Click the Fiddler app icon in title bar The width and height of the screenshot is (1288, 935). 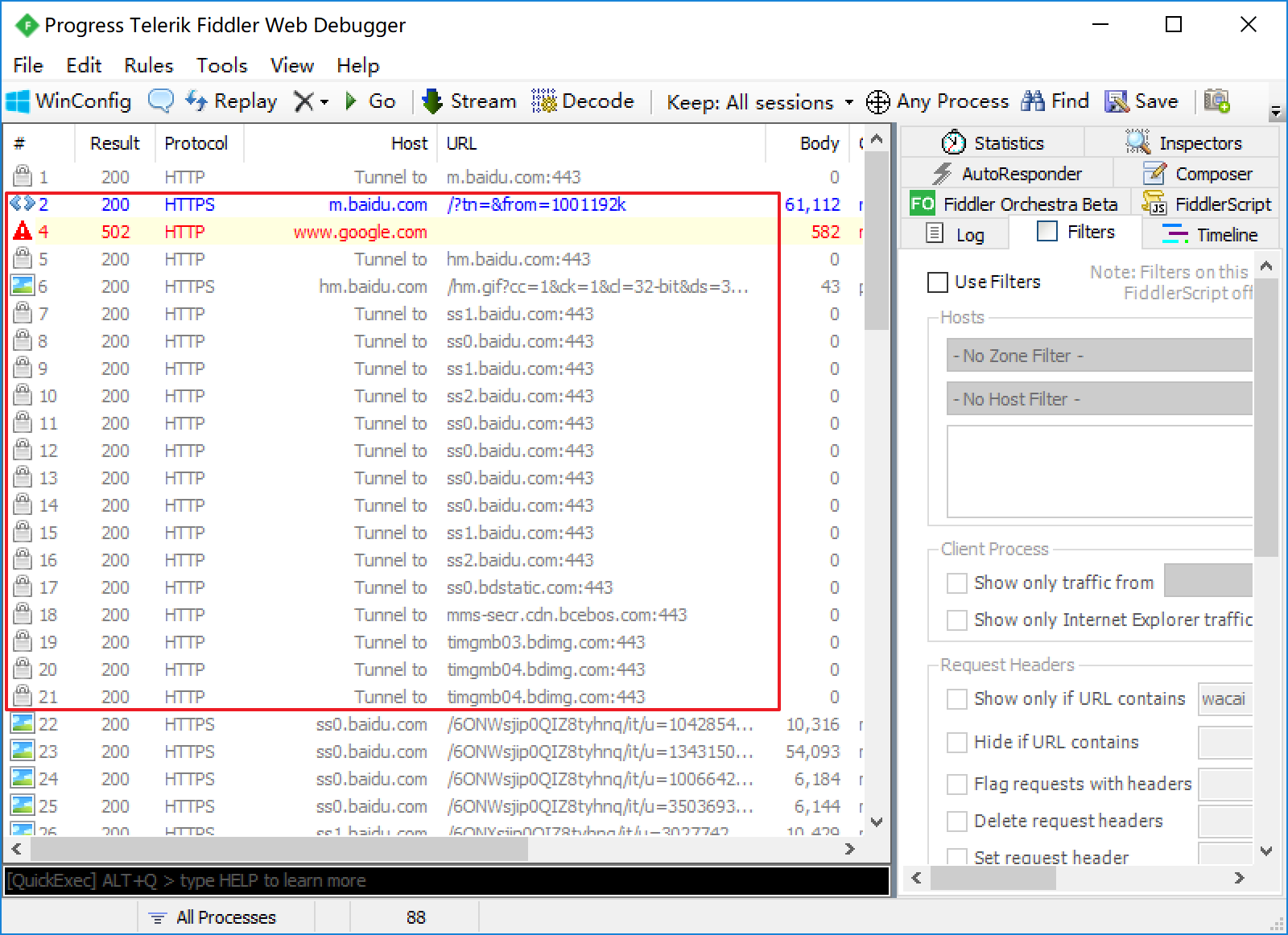tap(26, 26)
